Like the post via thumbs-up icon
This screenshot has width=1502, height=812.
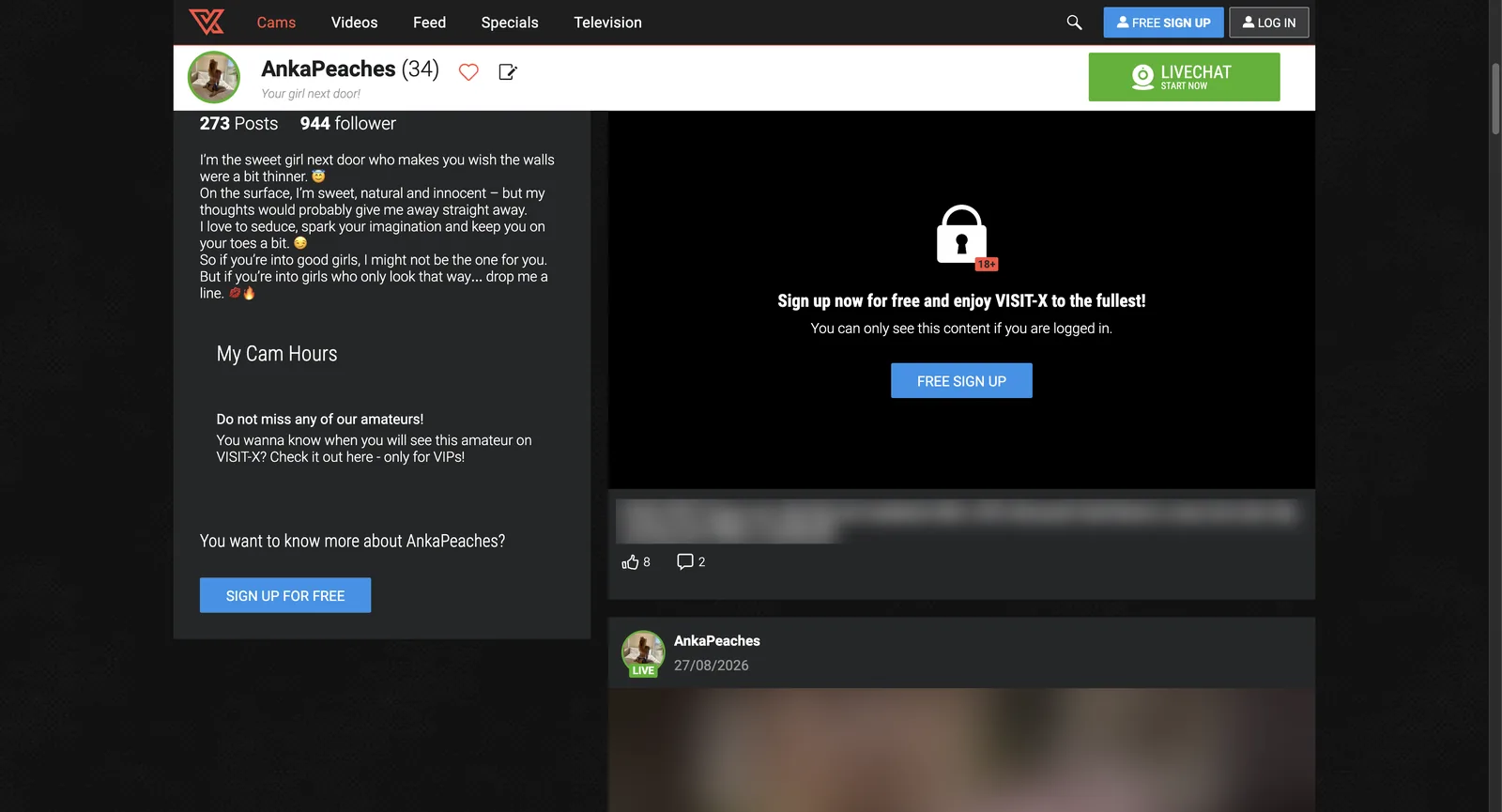pyautogui.click(x=630, y=561)
